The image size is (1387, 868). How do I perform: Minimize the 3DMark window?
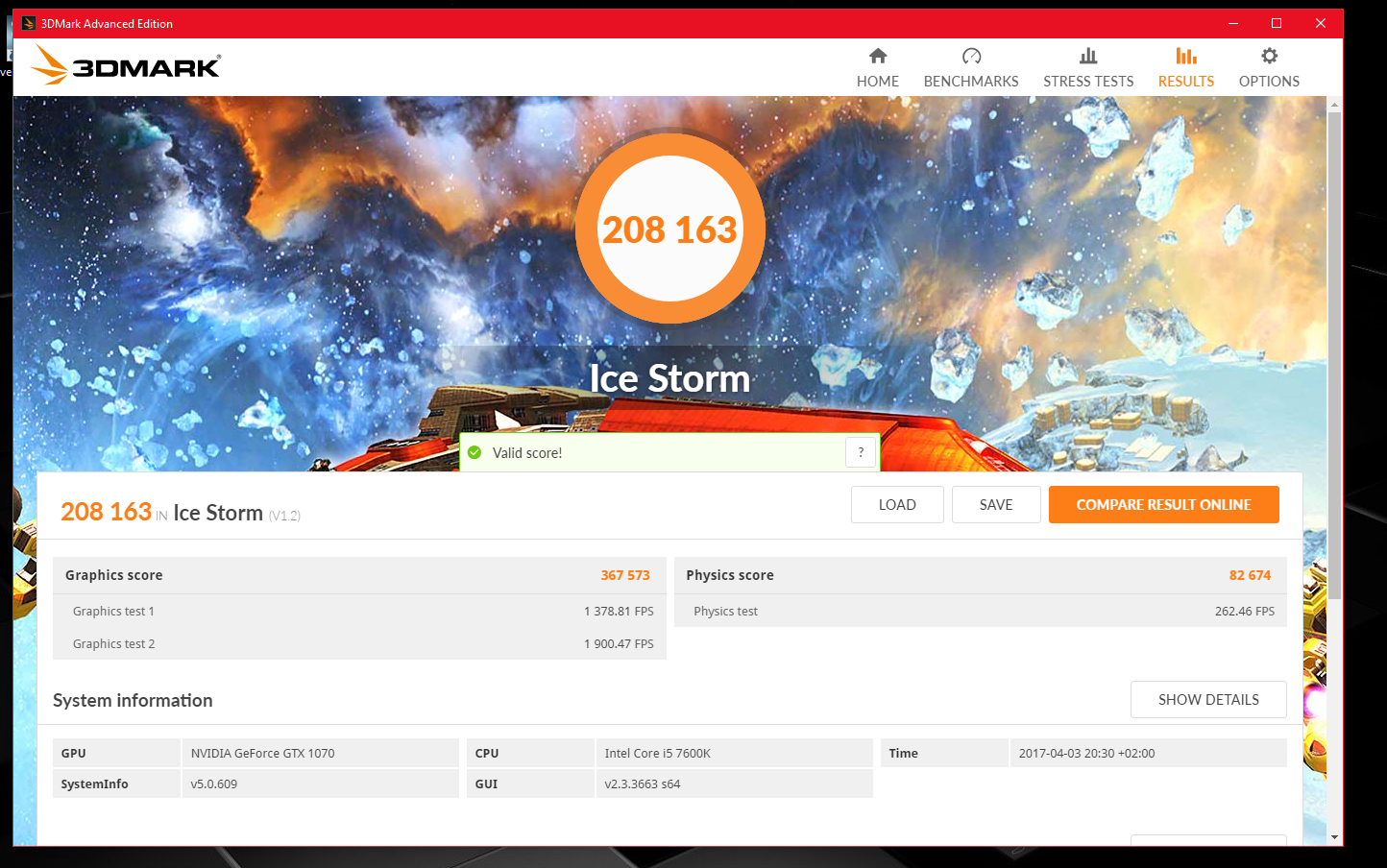coord(1233,23)
